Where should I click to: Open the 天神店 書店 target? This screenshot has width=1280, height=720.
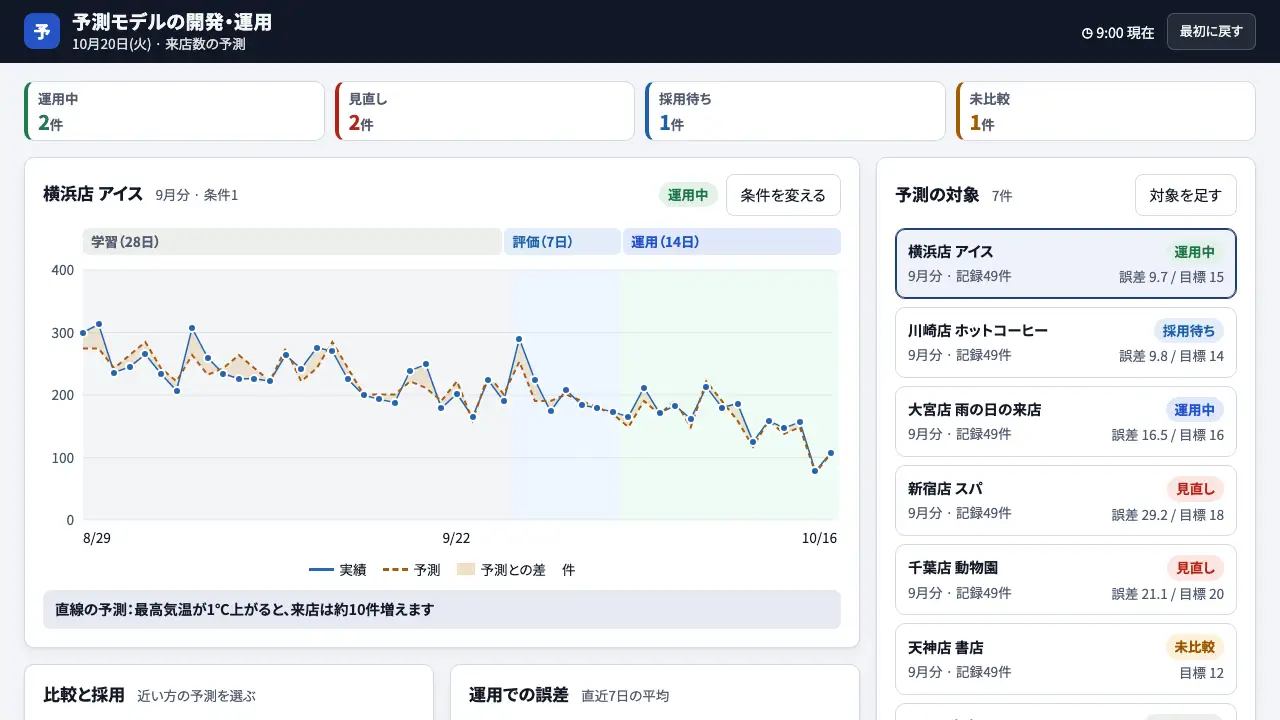(1066, 659)
